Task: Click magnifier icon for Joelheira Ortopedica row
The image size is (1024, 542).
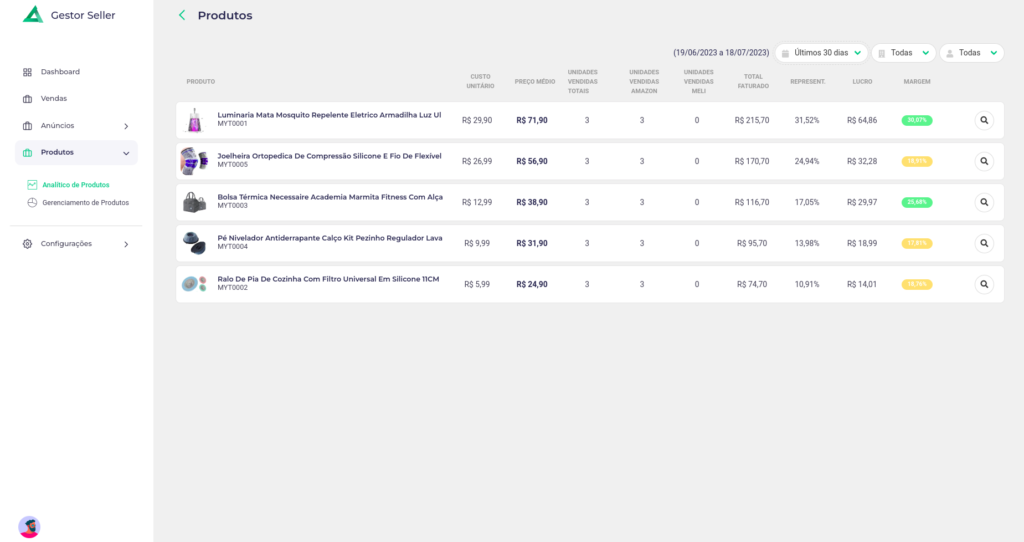Action: [x=984, y=161]
